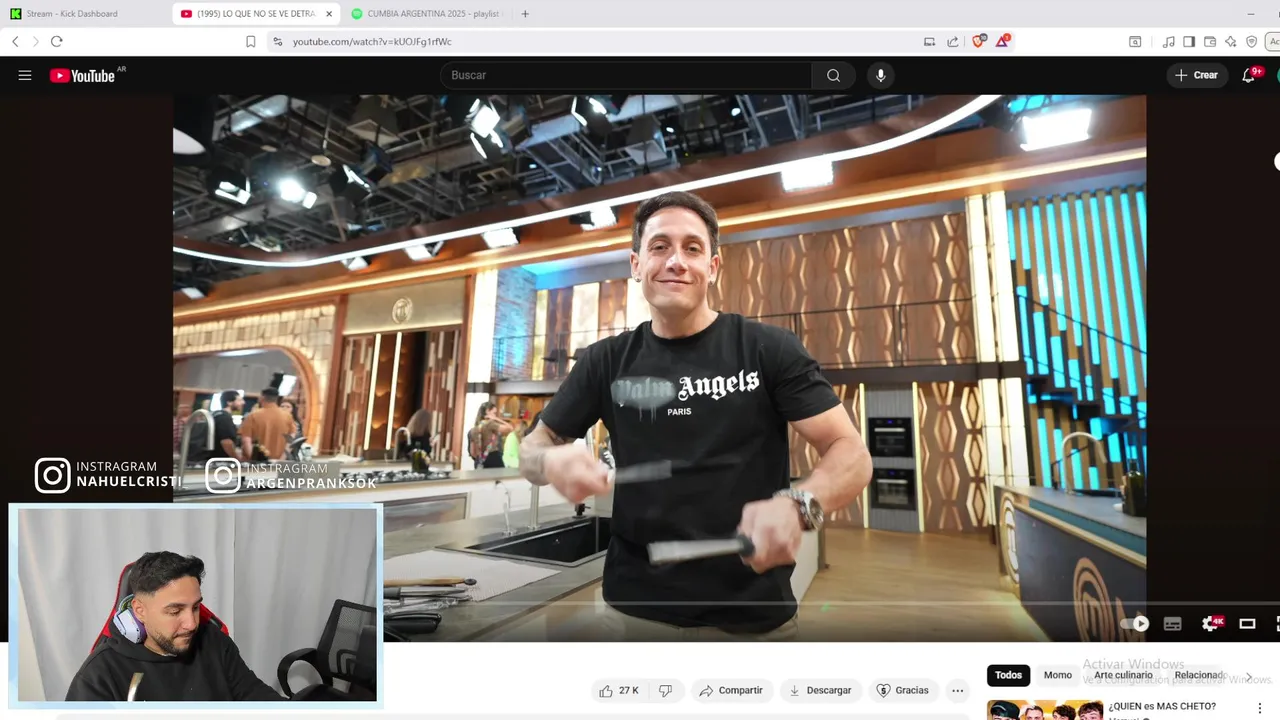This screenshot has height=720, width=1280.
Task: Click the search magnifier button
Action: (833, 75)
